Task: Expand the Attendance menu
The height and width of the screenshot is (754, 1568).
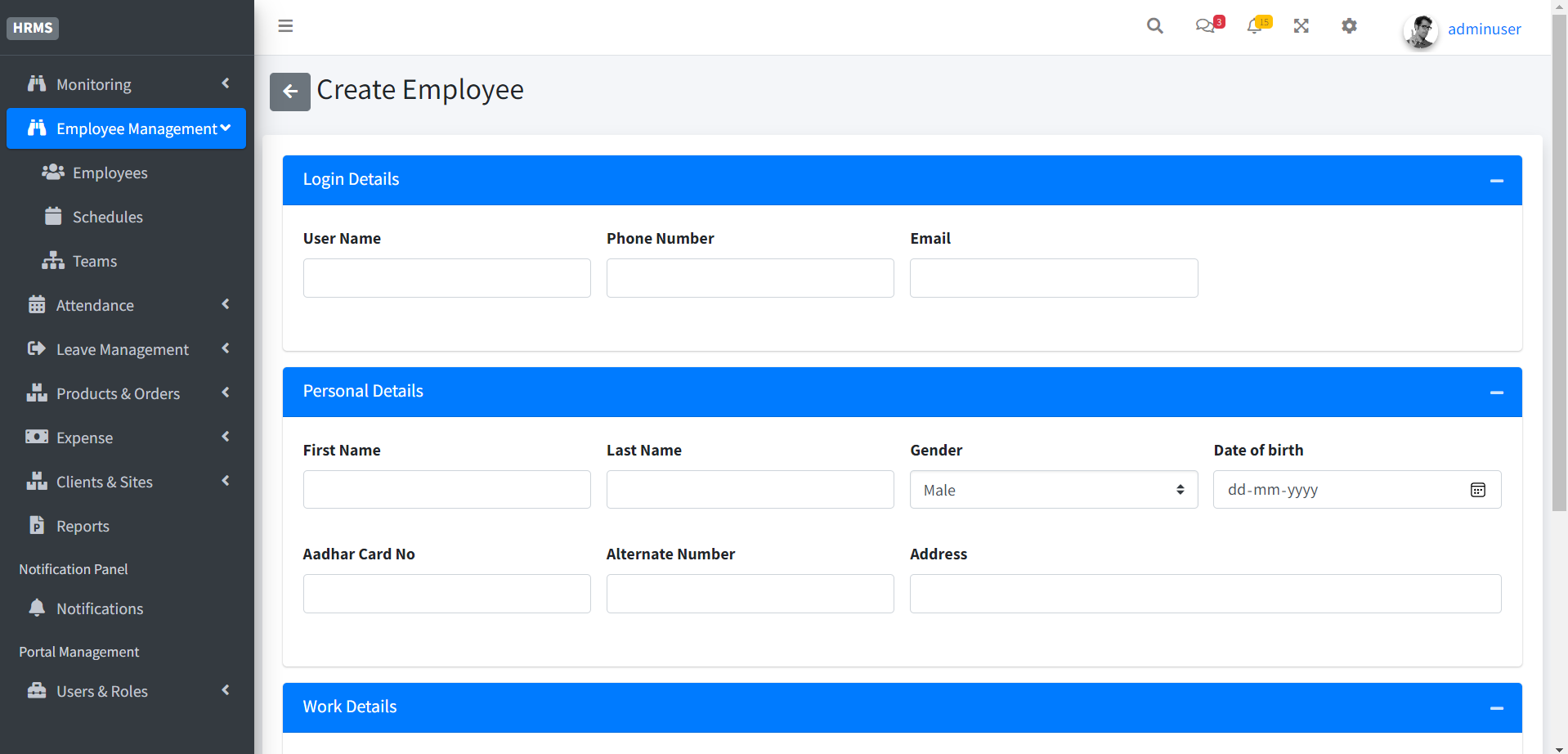Action: [x=95, y=304]
